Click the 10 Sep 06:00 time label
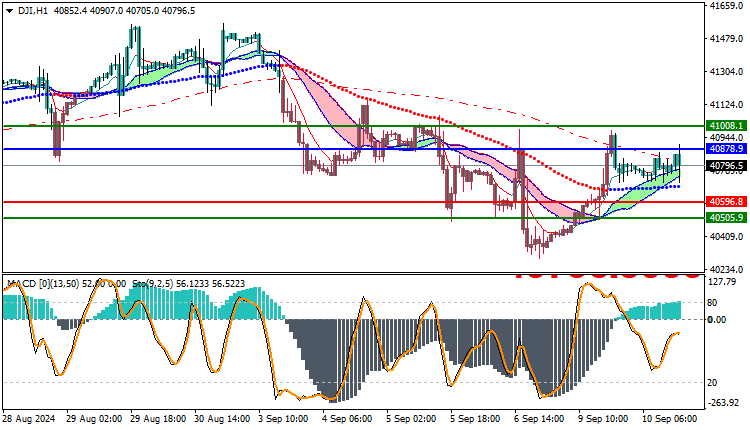Image resolution: width=750 pixels, height=430 pixels. 670,419
